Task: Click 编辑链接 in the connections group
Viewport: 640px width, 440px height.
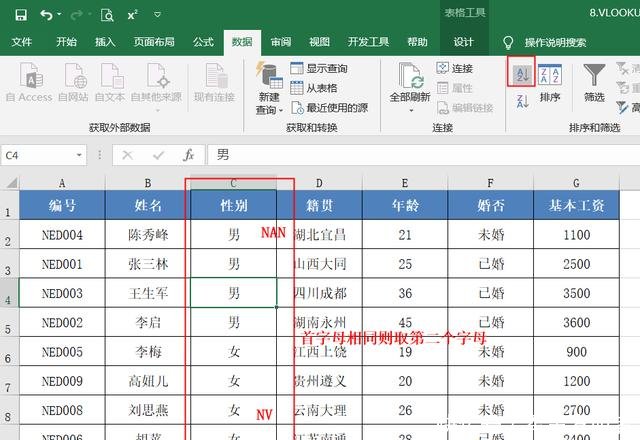Action: [x=465, y=108]
